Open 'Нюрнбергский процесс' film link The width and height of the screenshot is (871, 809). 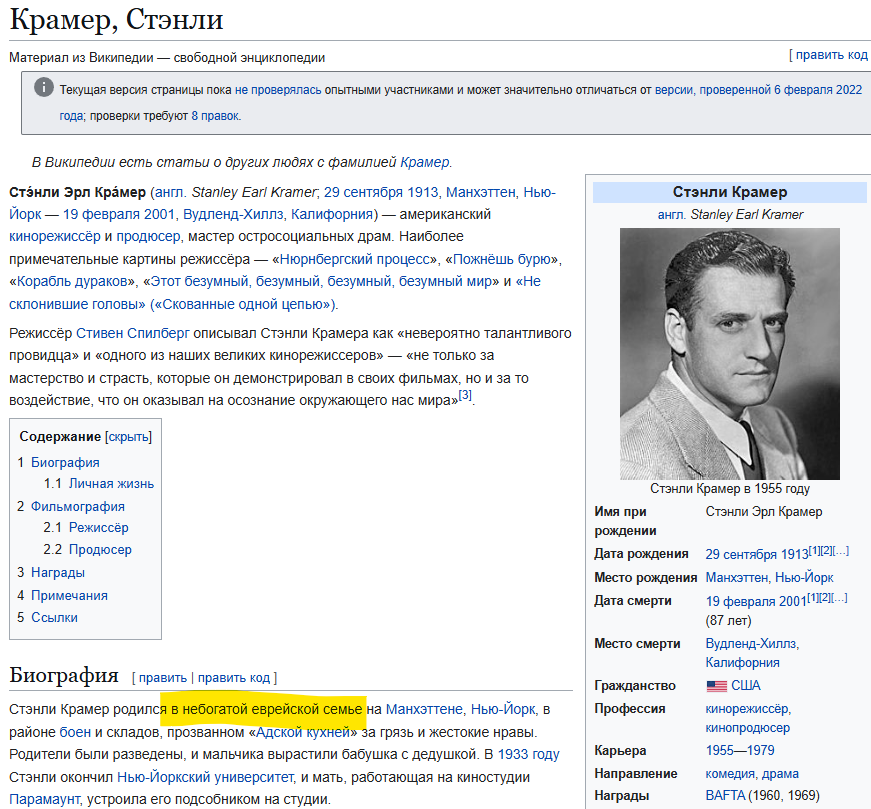pos(354,259)
